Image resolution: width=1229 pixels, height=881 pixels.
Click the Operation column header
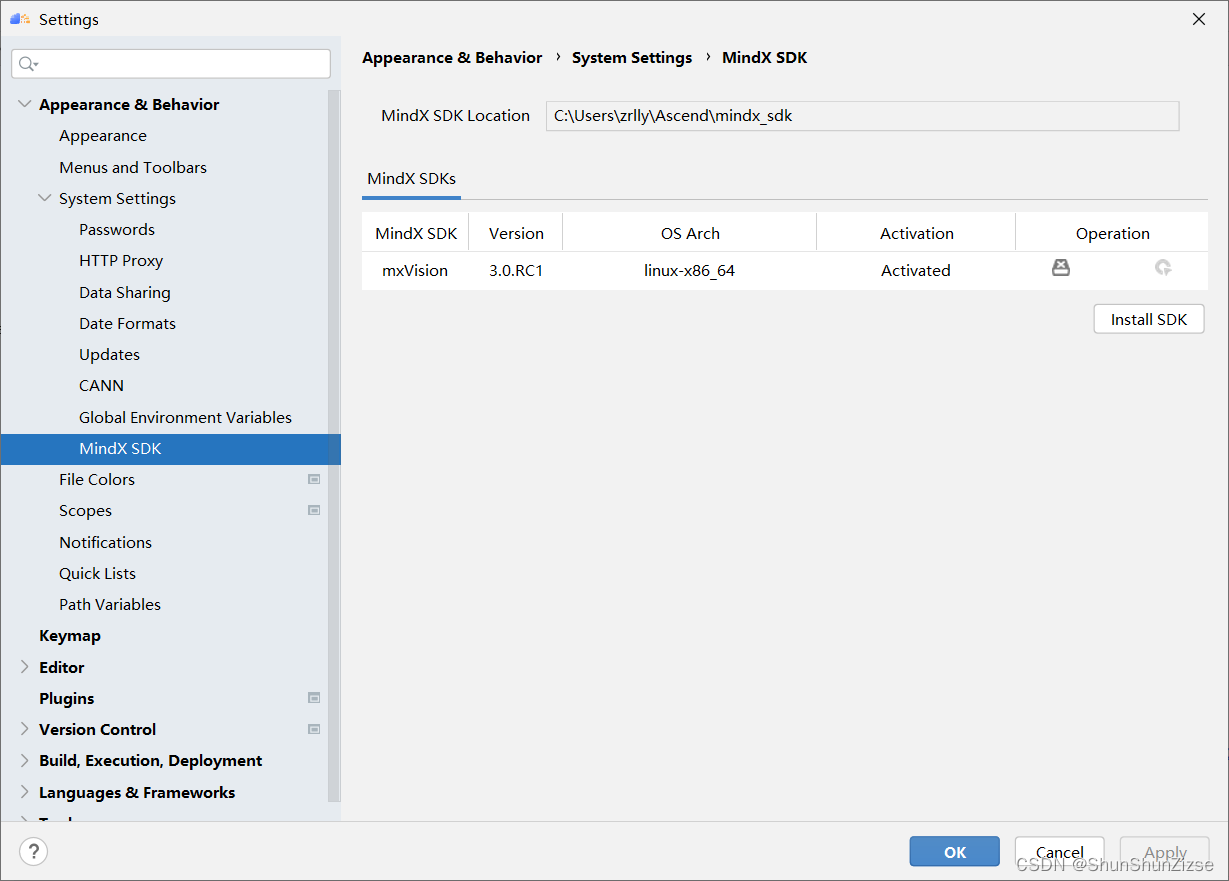pos(1112,233)
